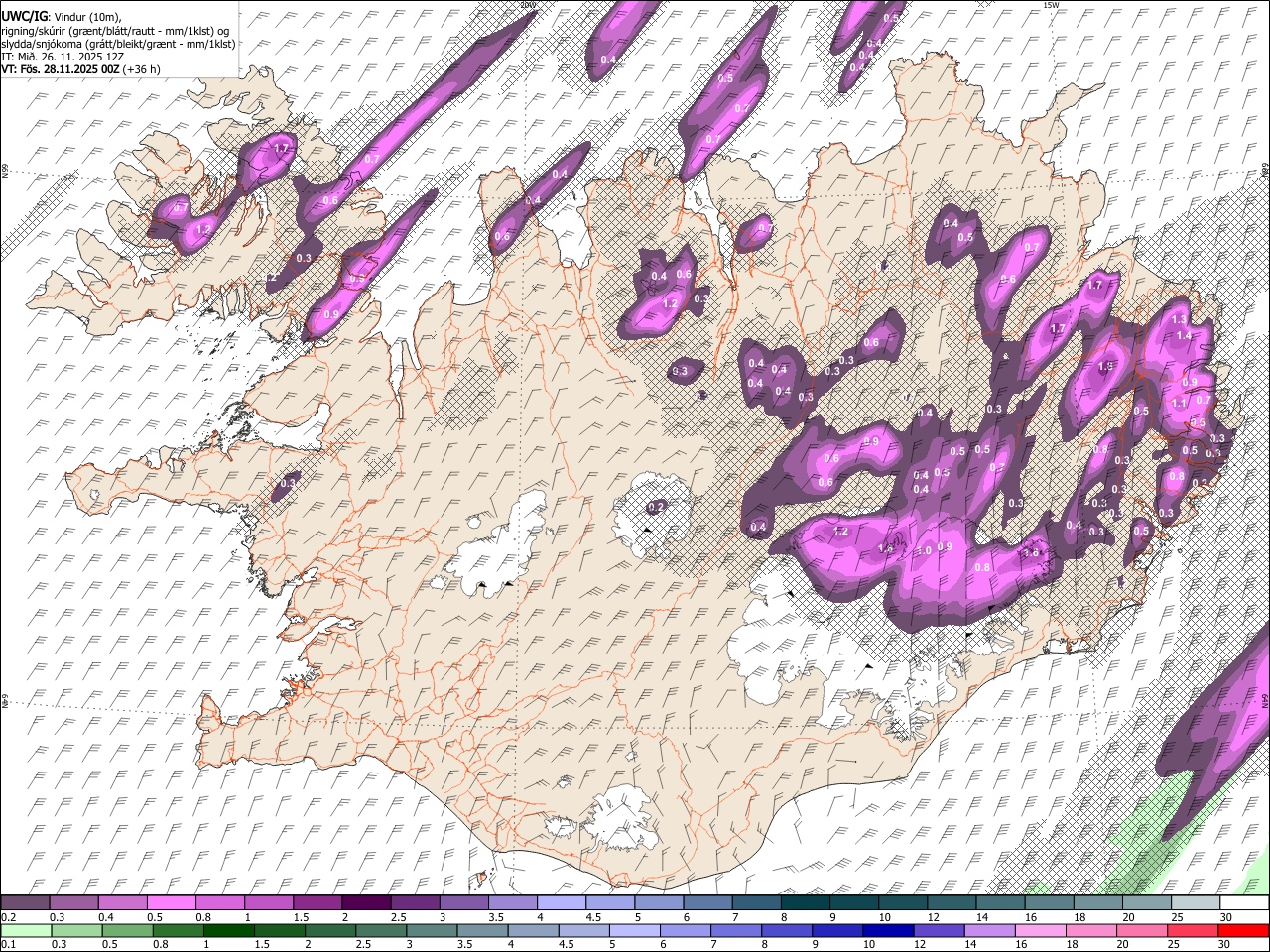This screenshot has width=1270, height=952.
Task: Pick the dark green swatch between 1 and 1.5
Action: [x=230, y=930]
